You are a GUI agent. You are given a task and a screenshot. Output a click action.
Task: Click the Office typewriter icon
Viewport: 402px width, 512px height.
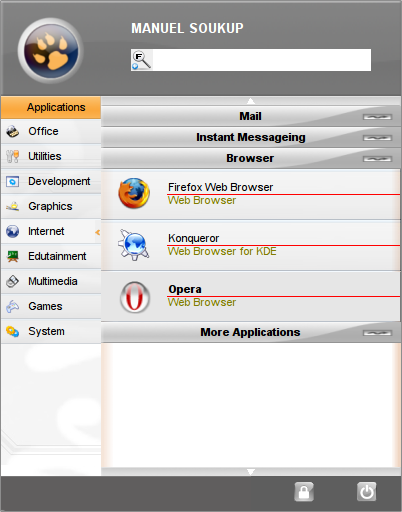13,131
